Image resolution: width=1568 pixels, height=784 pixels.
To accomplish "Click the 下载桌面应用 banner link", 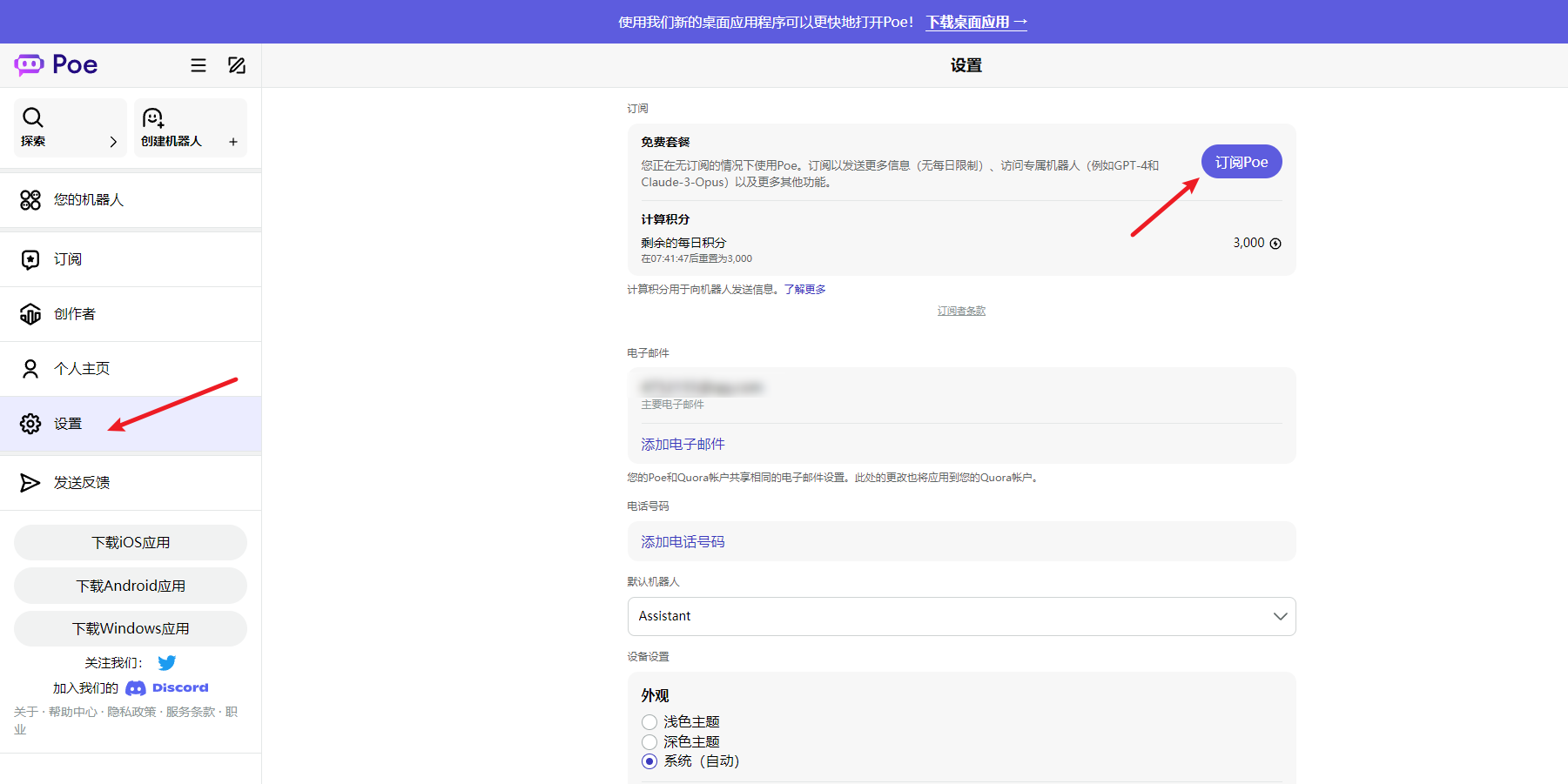I will click(x=977, y=22).
